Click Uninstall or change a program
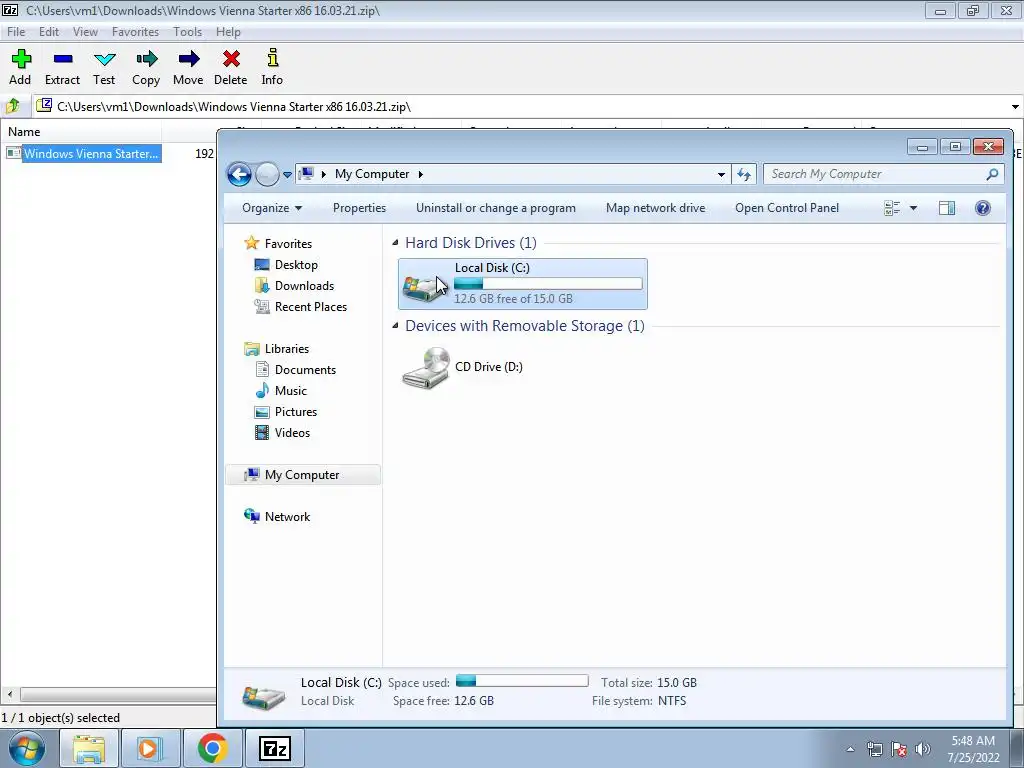The width and height of the screenshot is (1024, 768). pyautogui.click(x=496, y=208)
